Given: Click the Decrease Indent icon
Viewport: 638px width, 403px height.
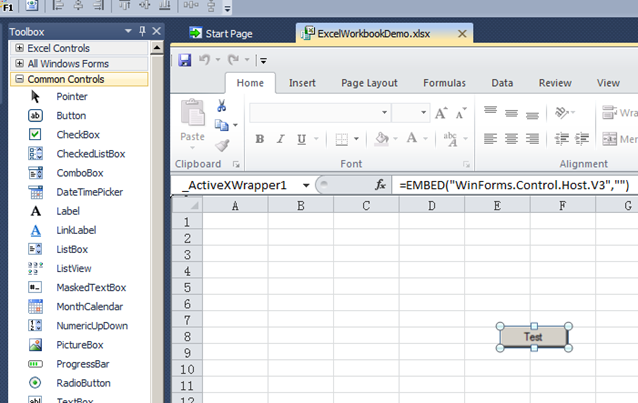Looking at the screenshot, I should (x=562, y=139).
